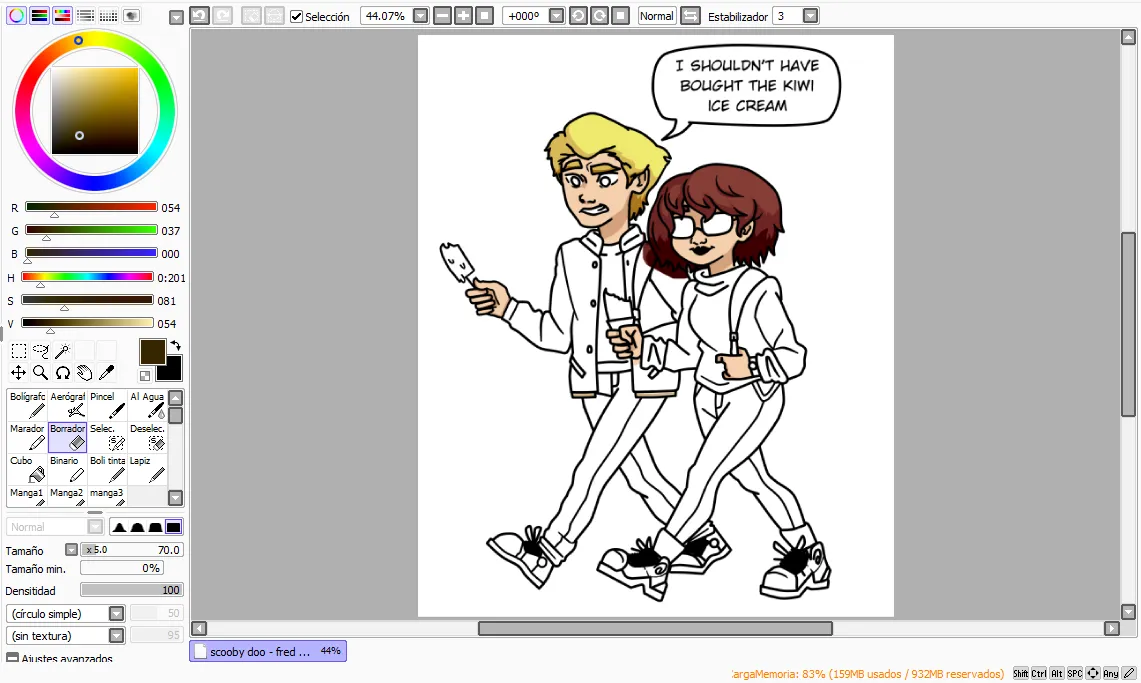Click the reset rotation square button

620,16
